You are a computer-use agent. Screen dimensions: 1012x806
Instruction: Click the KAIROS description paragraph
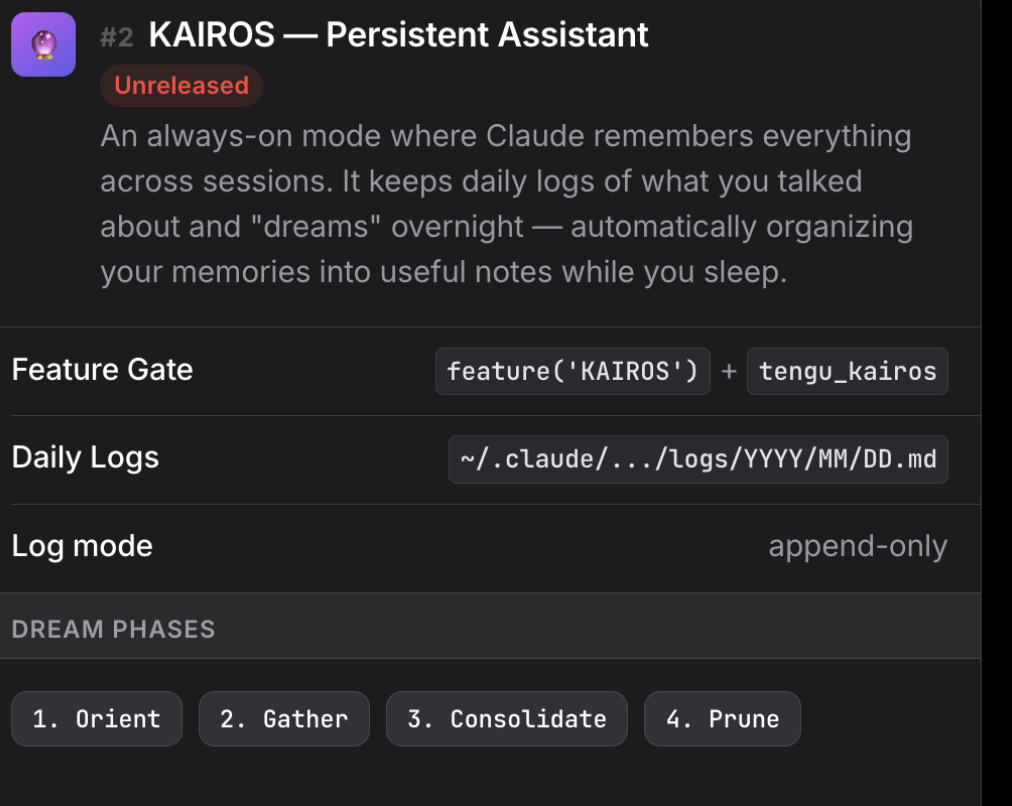point(505,204)
